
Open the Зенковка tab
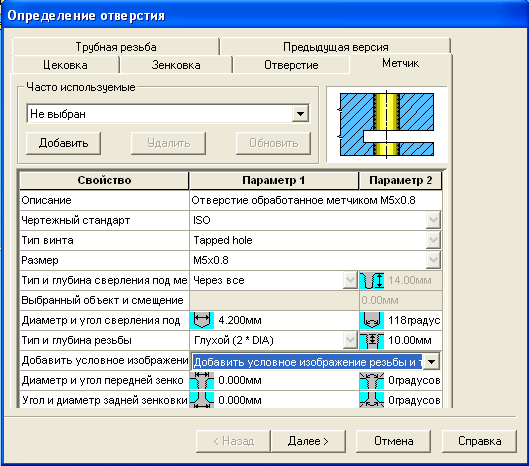pyautogui.click(x=176, y=65)
